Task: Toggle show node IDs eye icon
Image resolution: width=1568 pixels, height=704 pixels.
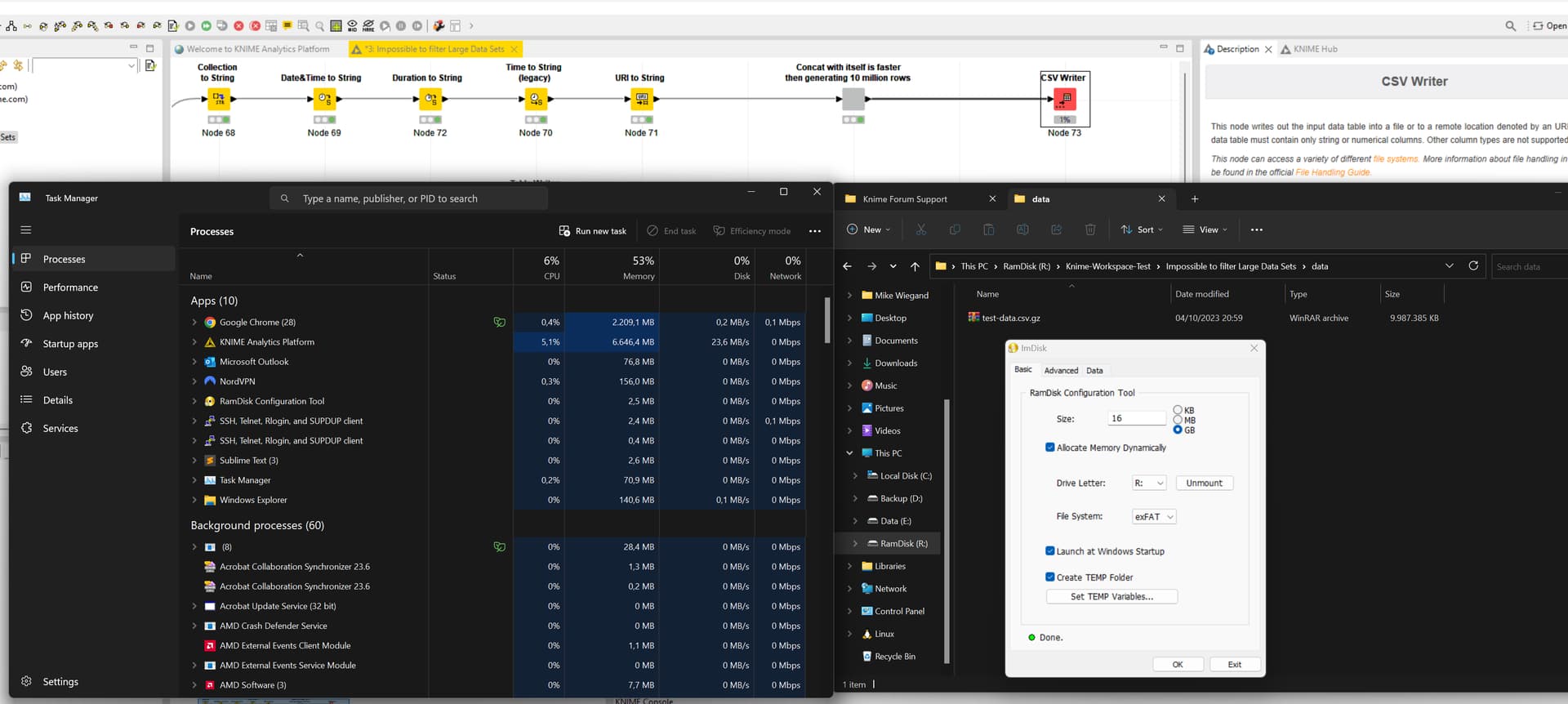Action: pos(352,26)
